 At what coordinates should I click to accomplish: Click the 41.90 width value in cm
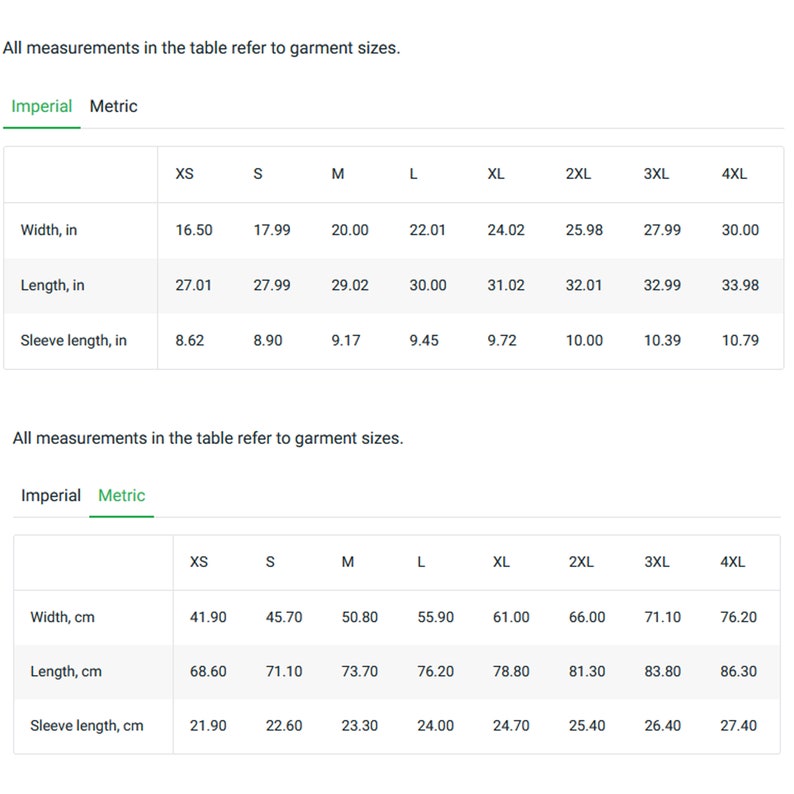click(208, 617)
